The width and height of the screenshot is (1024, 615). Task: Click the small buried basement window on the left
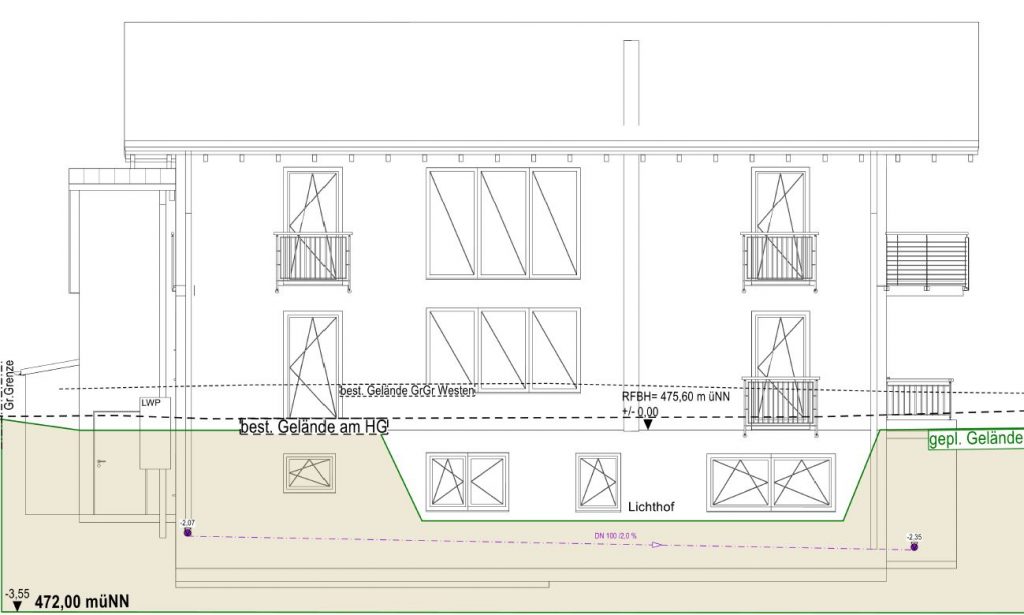[x=310, y=473]
